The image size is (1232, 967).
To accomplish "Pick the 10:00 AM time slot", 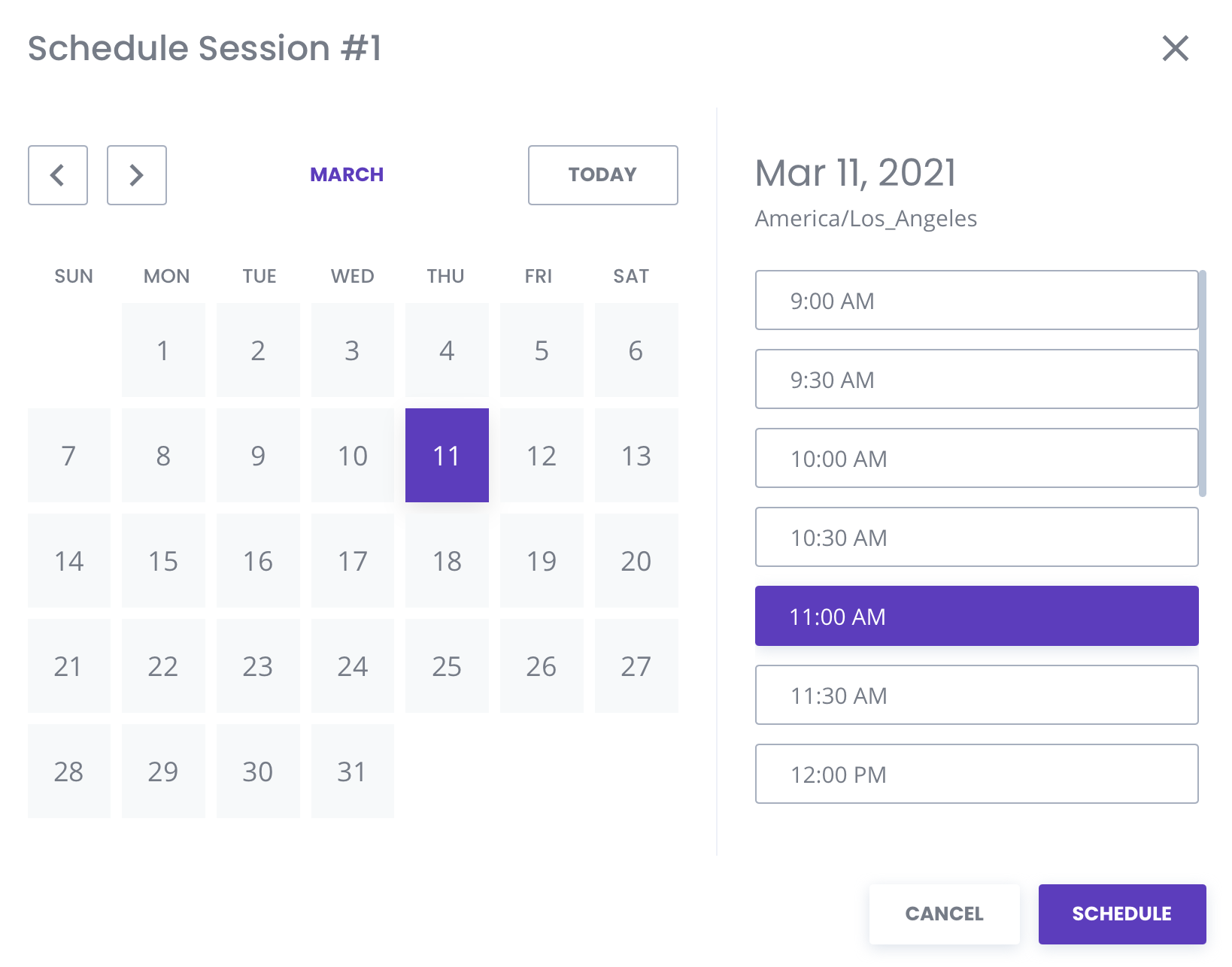I will coord(976,459).
